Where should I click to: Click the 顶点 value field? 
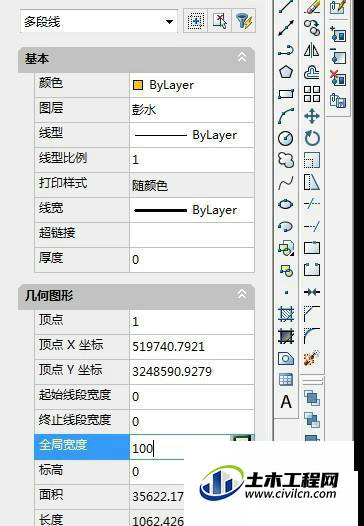coord(192,322)
